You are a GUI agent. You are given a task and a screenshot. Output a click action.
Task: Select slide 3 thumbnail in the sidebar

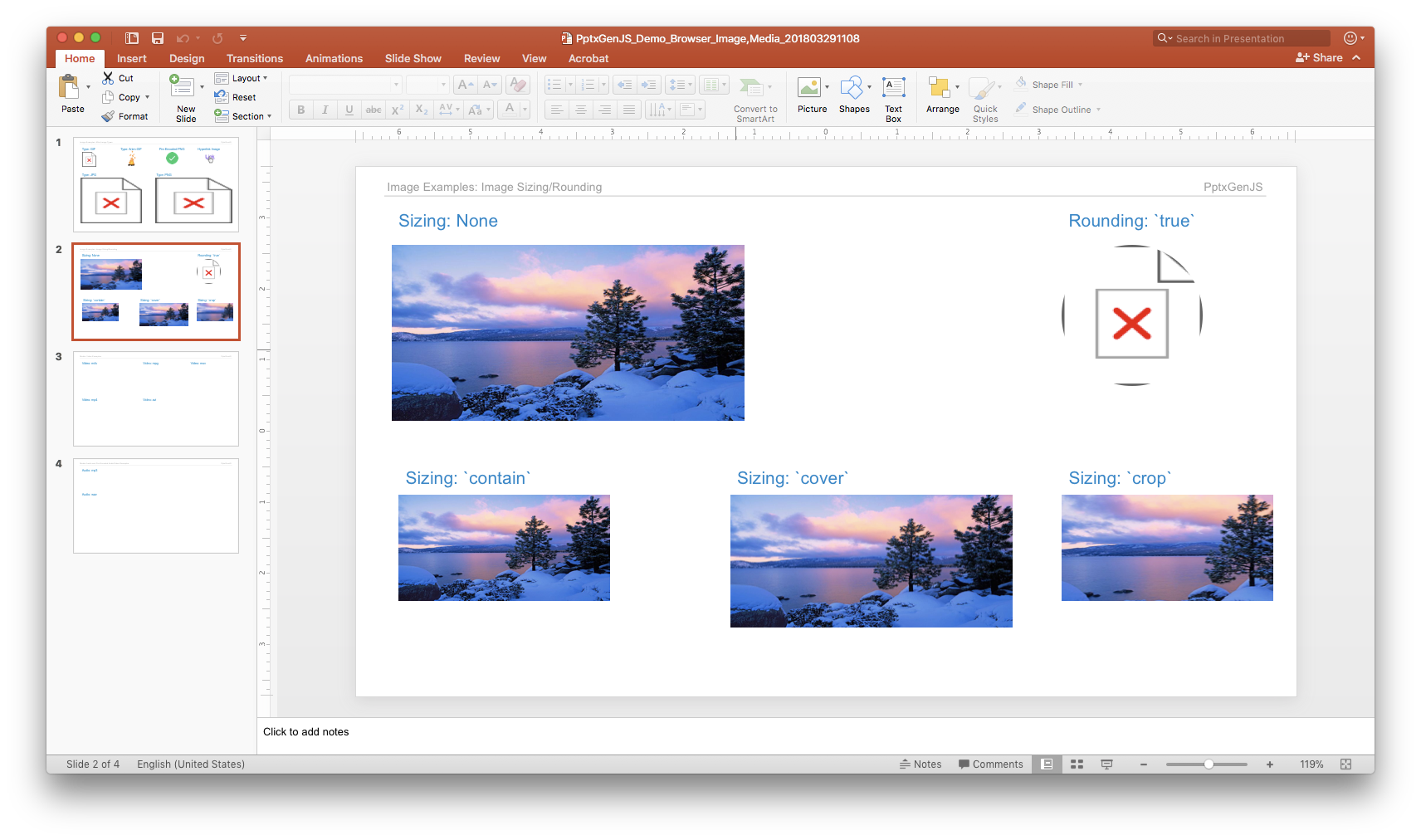[155, 398]
